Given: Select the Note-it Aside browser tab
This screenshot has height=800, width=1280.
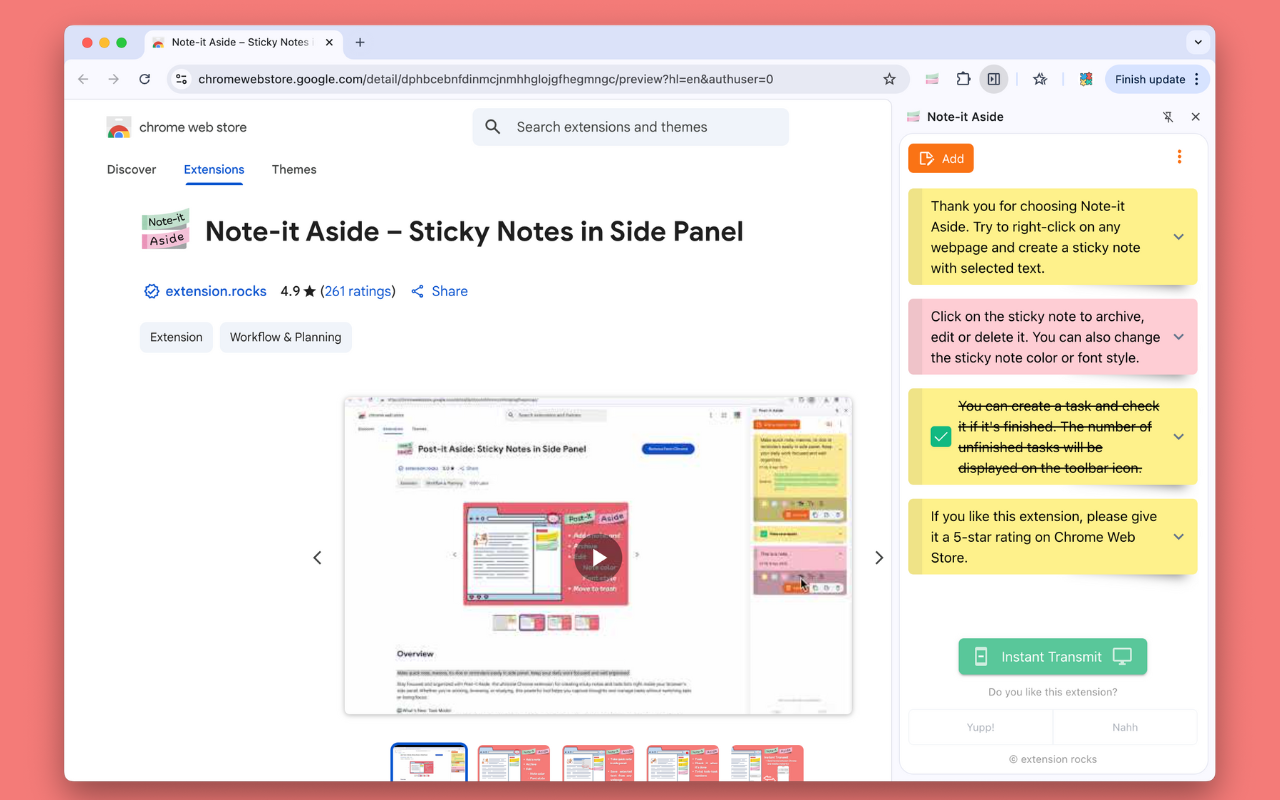Looking at the screenshot, I should pyautogui.click(x=241, y=42).
